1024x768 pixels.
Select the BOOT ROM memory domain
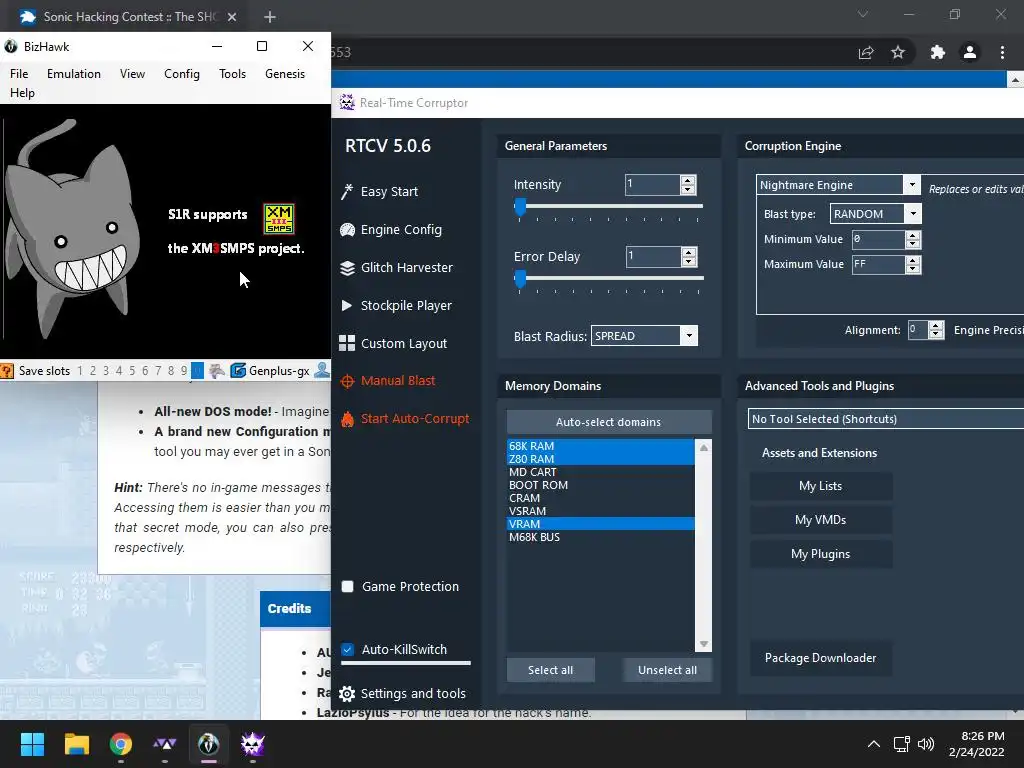pyautogui.click(x=600, y=485)
